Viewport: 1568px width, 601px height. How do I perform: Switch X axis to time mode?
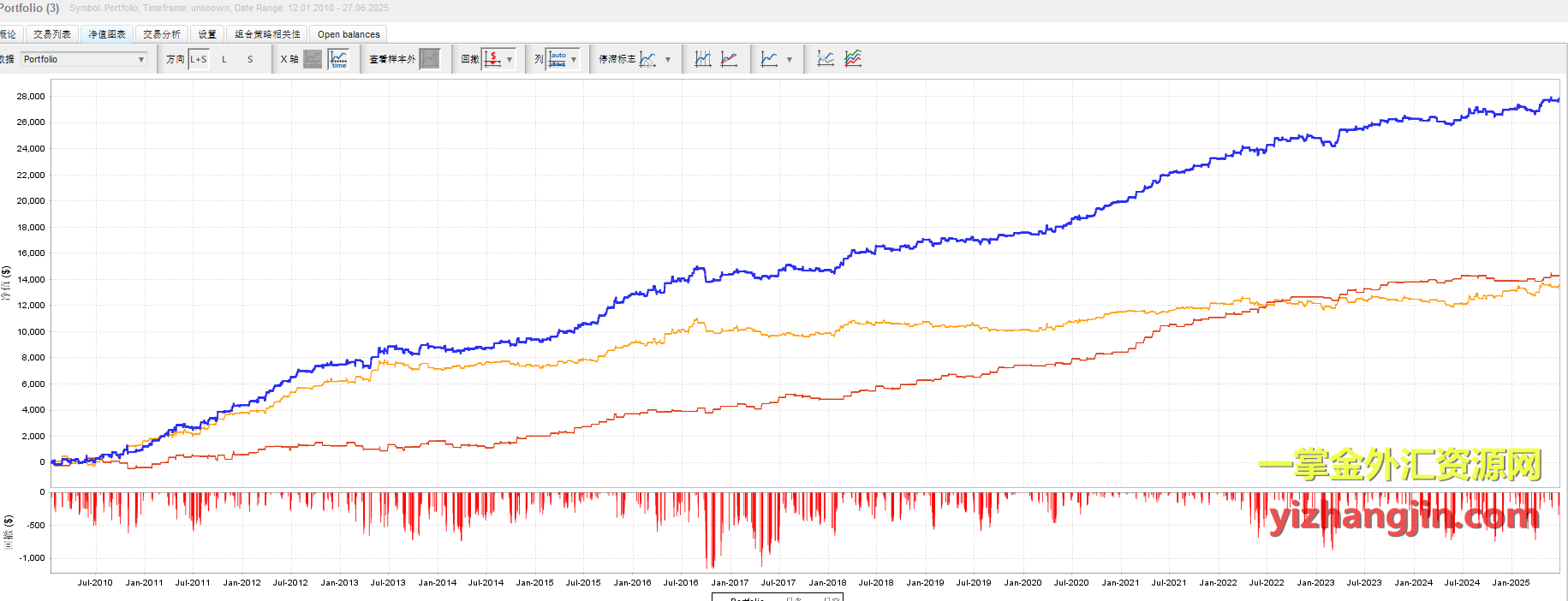[x=339, y=59]
